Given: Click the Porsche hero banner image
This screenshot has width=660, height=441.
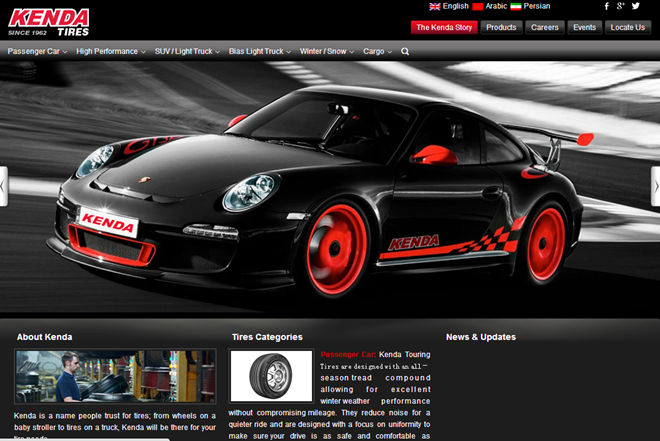Looking at the screenshot, I should tap(330, 189).
